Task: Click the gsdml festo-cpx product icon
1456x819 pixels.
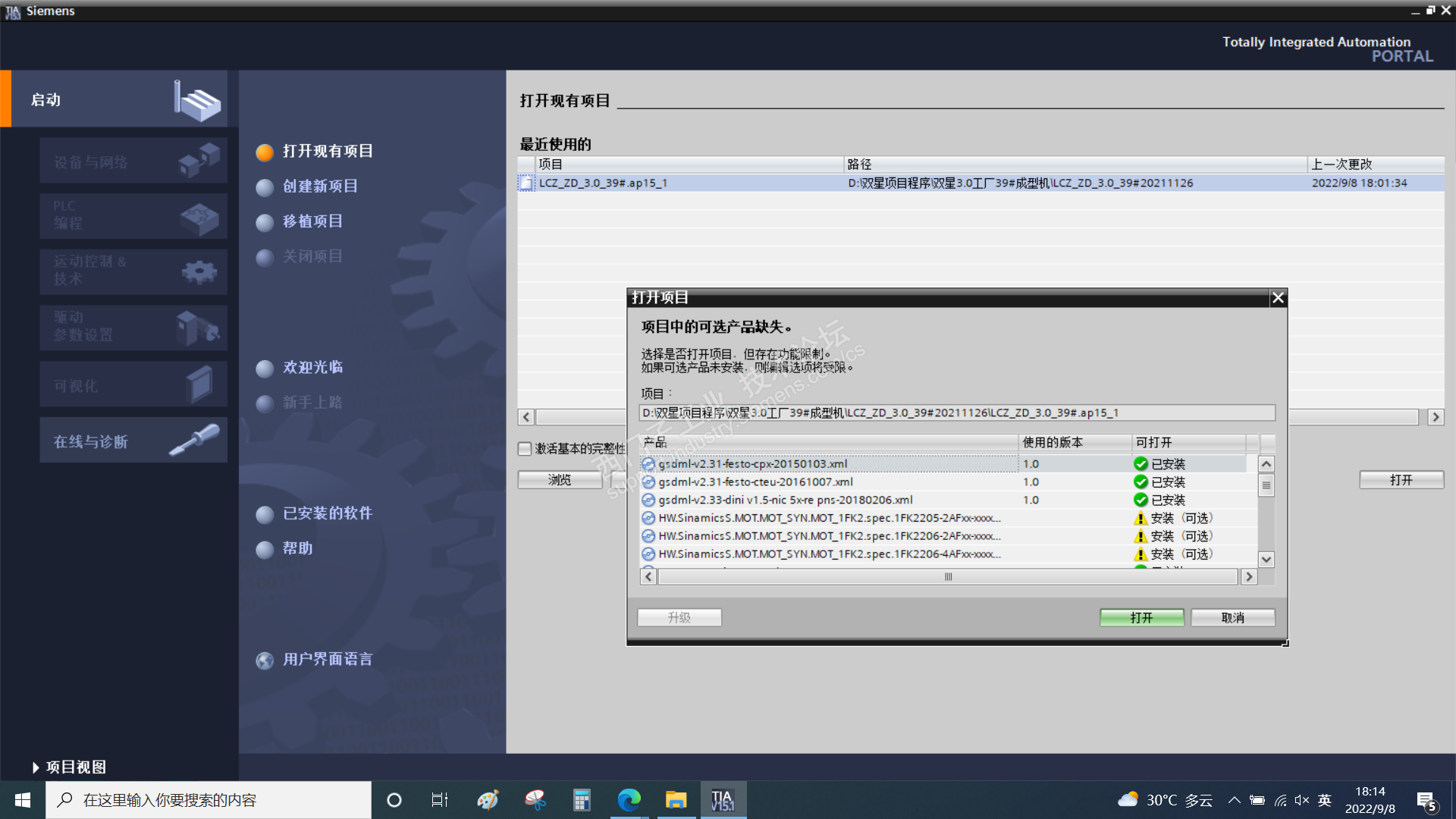Action: tap(648, 463)
